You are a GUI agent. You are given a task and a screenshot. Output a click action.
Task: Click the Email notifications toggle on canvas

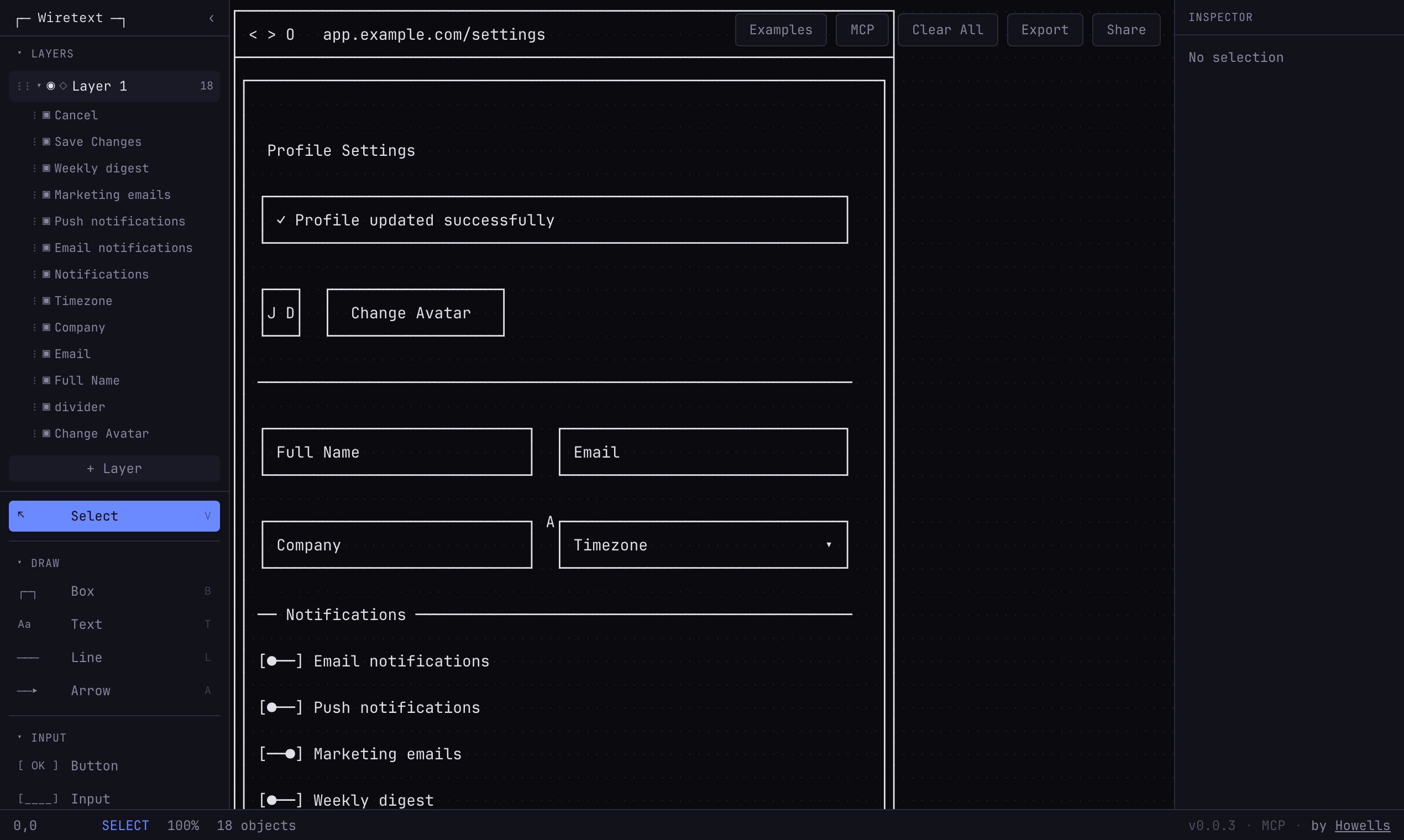pyautogui.click(x=280, y=660)
